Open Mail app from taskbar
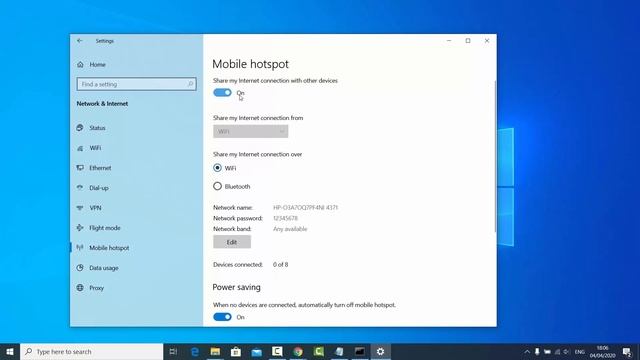This screenshot has height=360, width=640. click(256, 351)
